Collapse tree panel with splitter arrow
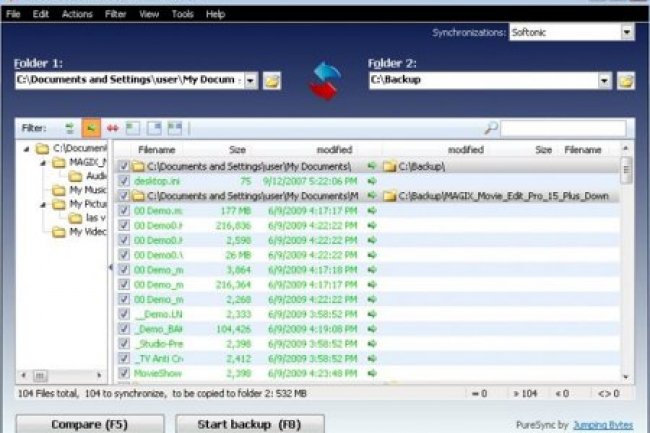 click(110, 268)
